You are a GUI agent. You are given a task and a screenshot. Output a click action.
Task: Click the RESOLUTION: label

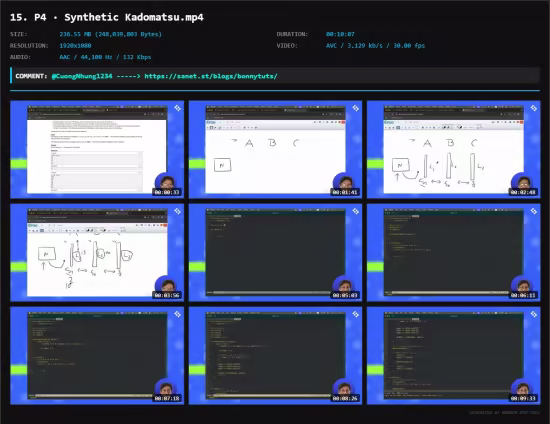click(x=29, y=46)
